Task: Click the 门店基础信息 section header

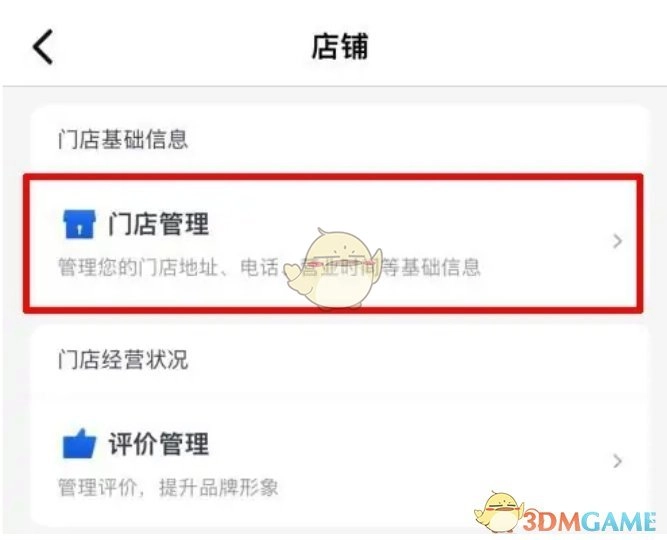Action: 123,140
